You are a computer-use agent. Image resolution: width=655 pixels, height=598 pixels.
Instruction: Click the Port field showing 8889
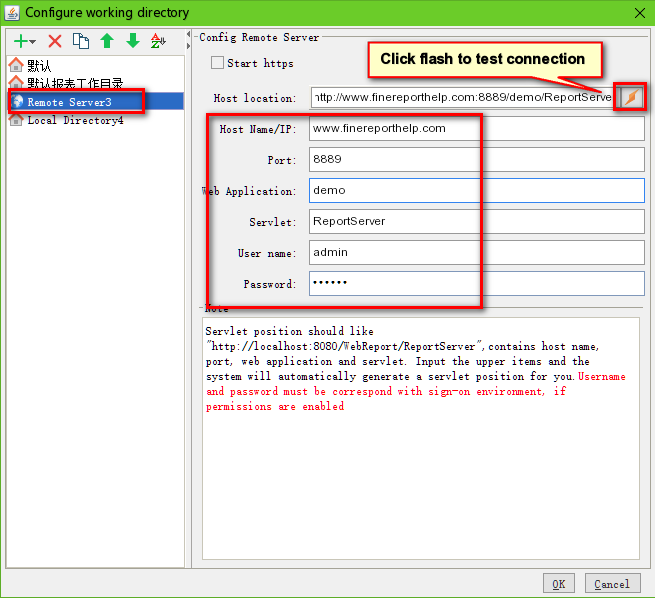[477, 159]
